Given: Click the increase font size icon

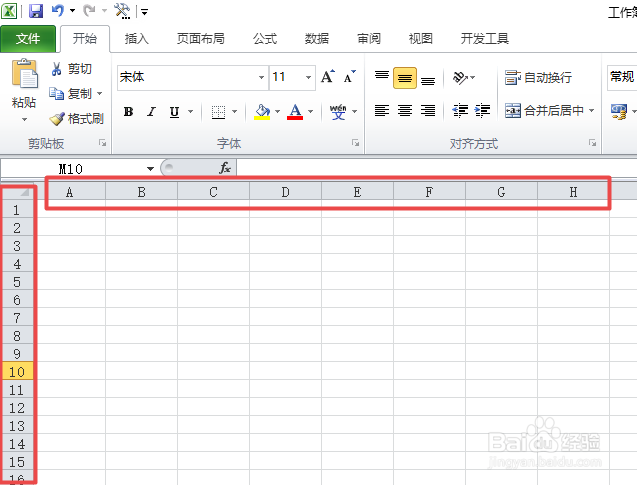Looking at the screenshot, I should coord(328,76).
